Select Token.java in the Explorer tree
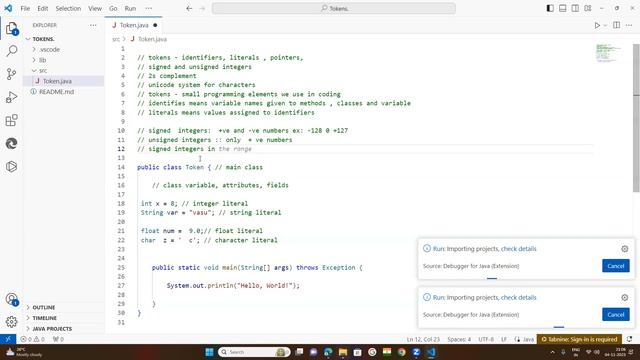640x360 pixels. click(x=57, y=81)
